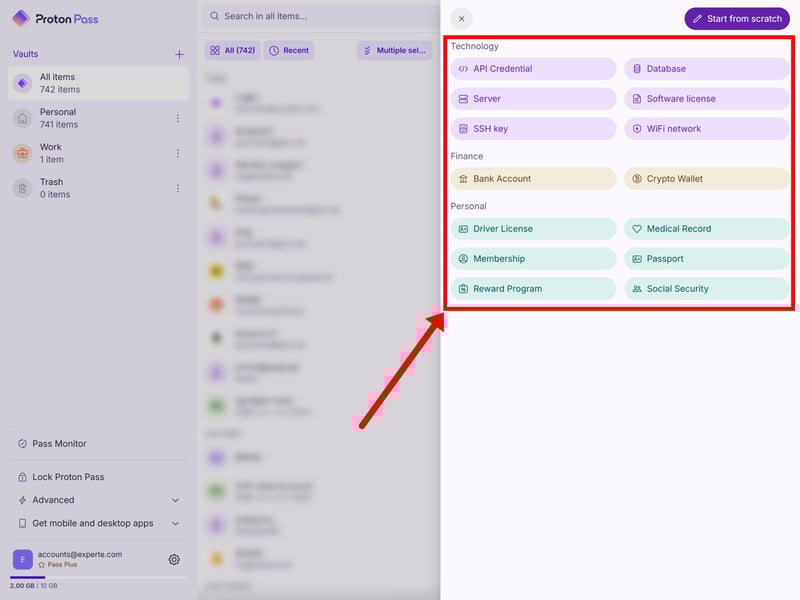
Task: Select the All (742) filter tab
Action: pyautogui.click(x=231, y=50)
